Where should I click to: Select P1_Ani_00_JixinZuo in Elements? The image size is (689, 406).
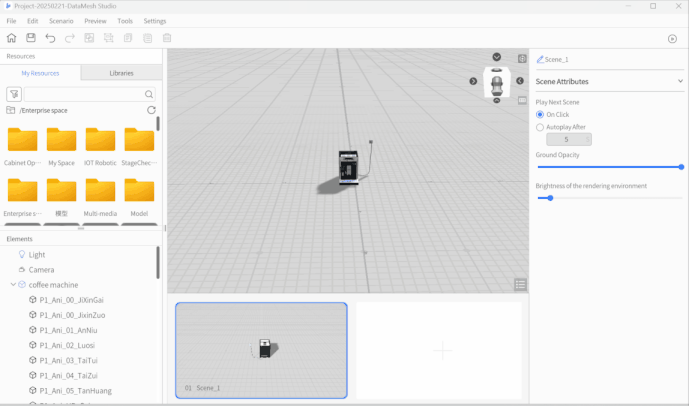tap(72, 315)
